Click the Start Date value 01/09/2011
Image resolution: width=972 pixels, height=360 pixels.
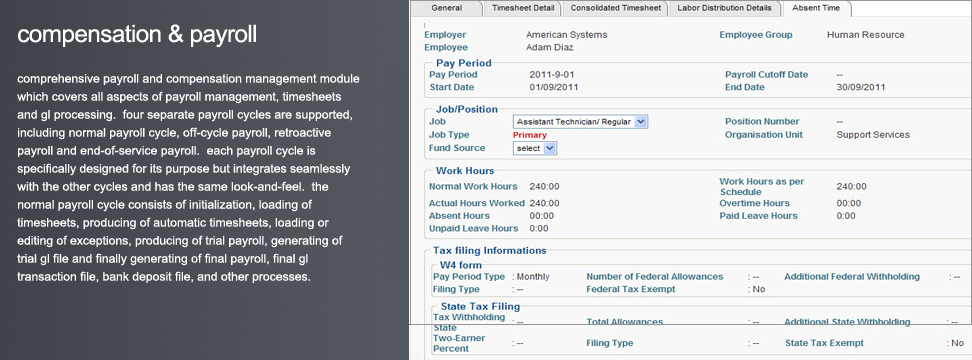(554, 87)
